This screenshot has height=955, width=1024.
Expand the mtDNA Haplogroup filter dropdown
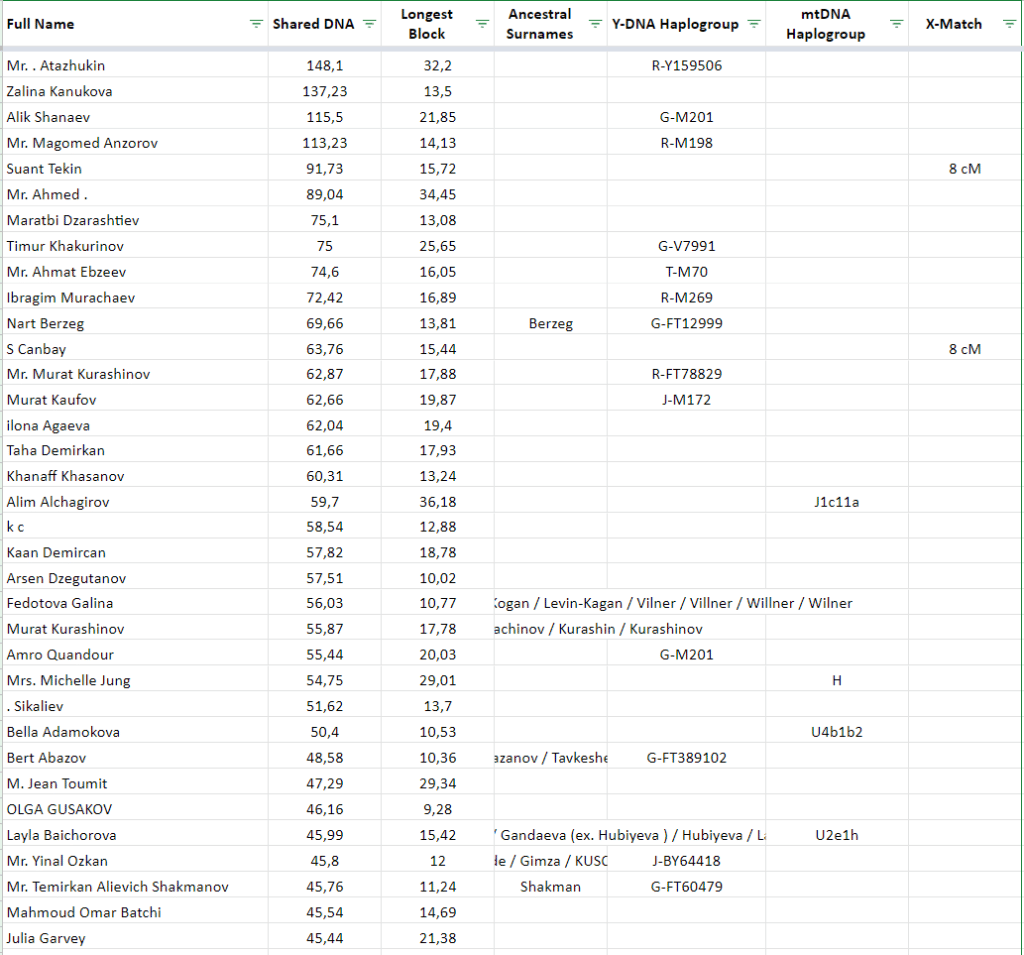tap(897, 24)
